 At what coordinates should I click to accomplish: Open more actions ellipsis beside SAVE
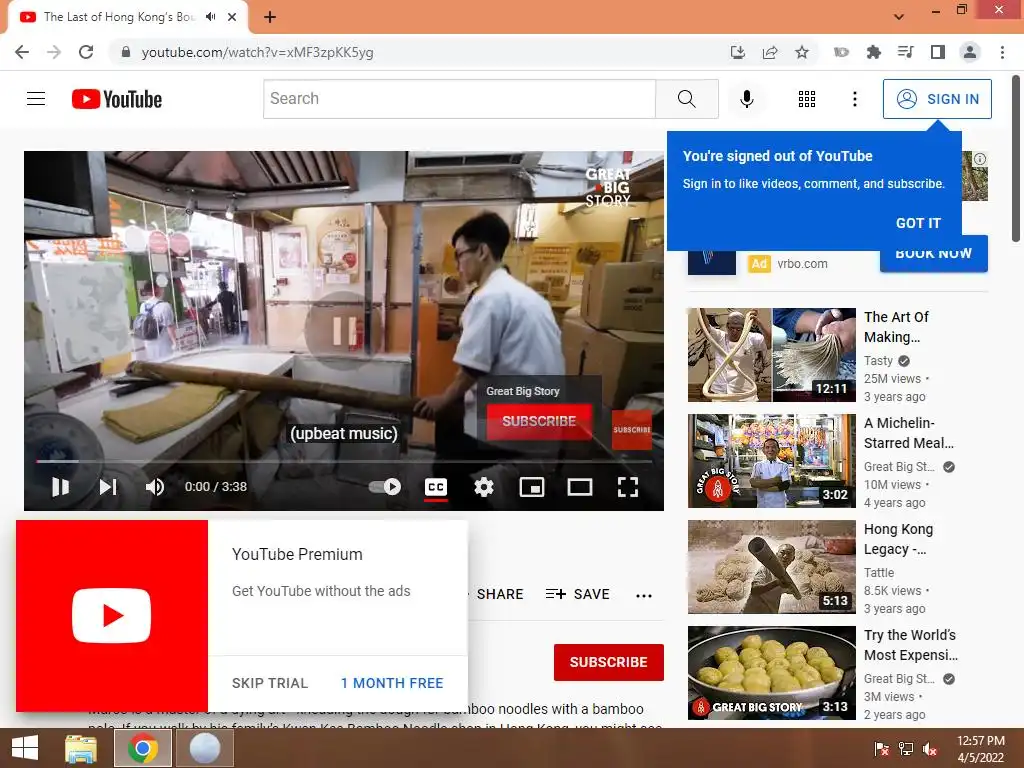pyautogui.click(x=644, y=595)
